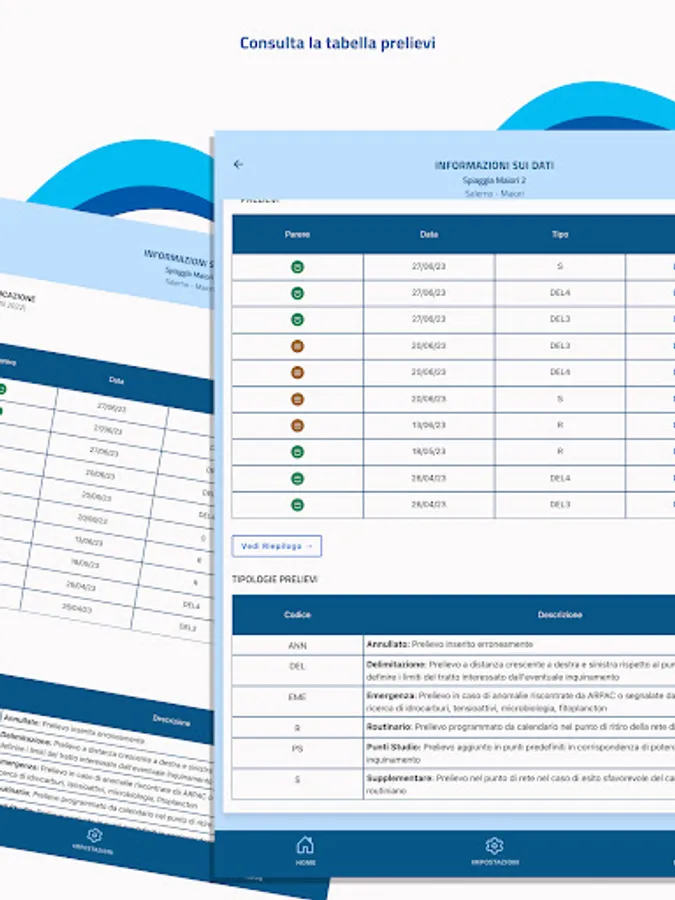Tap the brown parere icon in the 20/06/23 S row
Image resolution: width=675 pixels, height=900 pixels.
[x=297, y=399]
